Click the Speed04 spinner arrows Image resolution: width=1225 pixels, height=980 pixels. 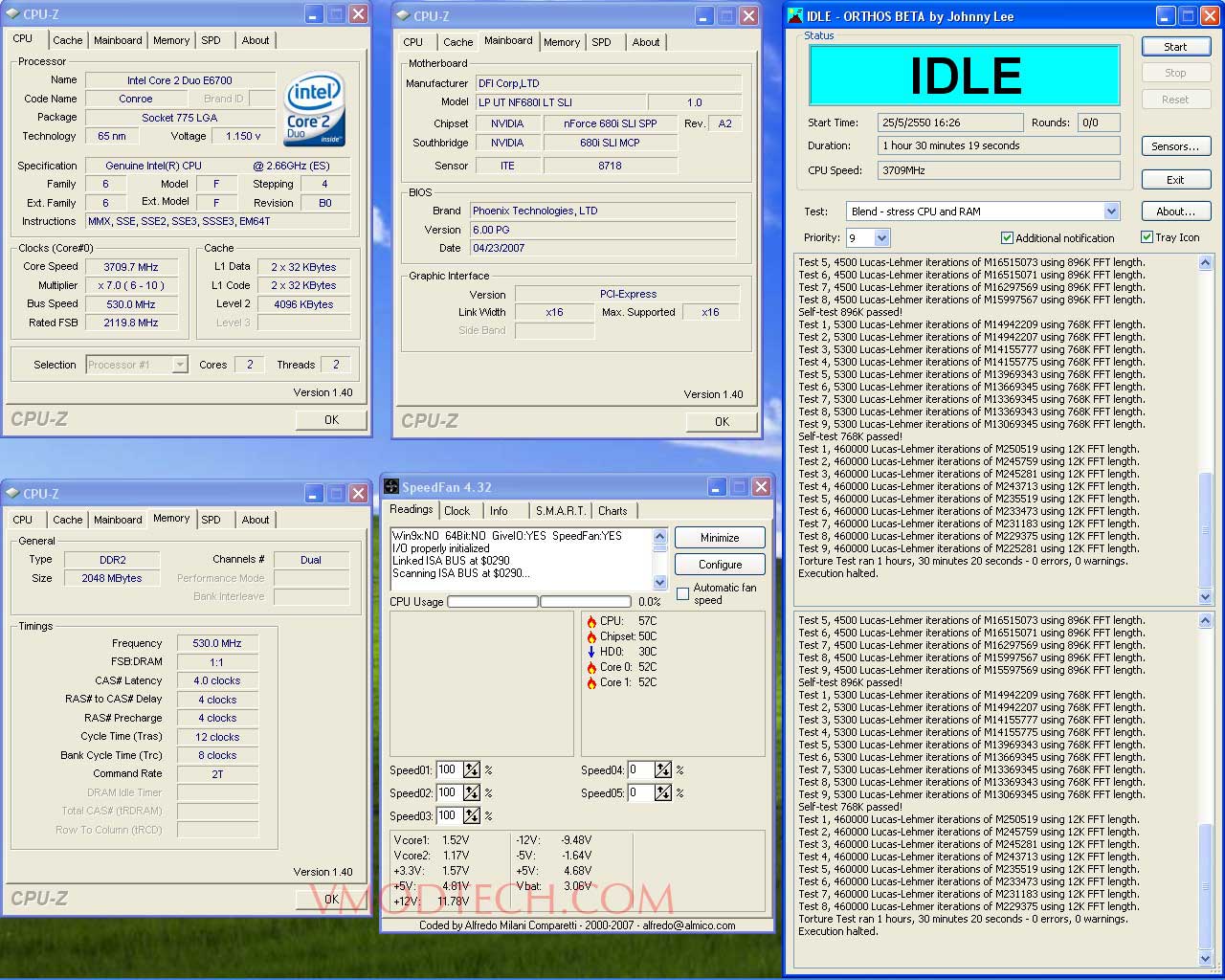point(663,770)
